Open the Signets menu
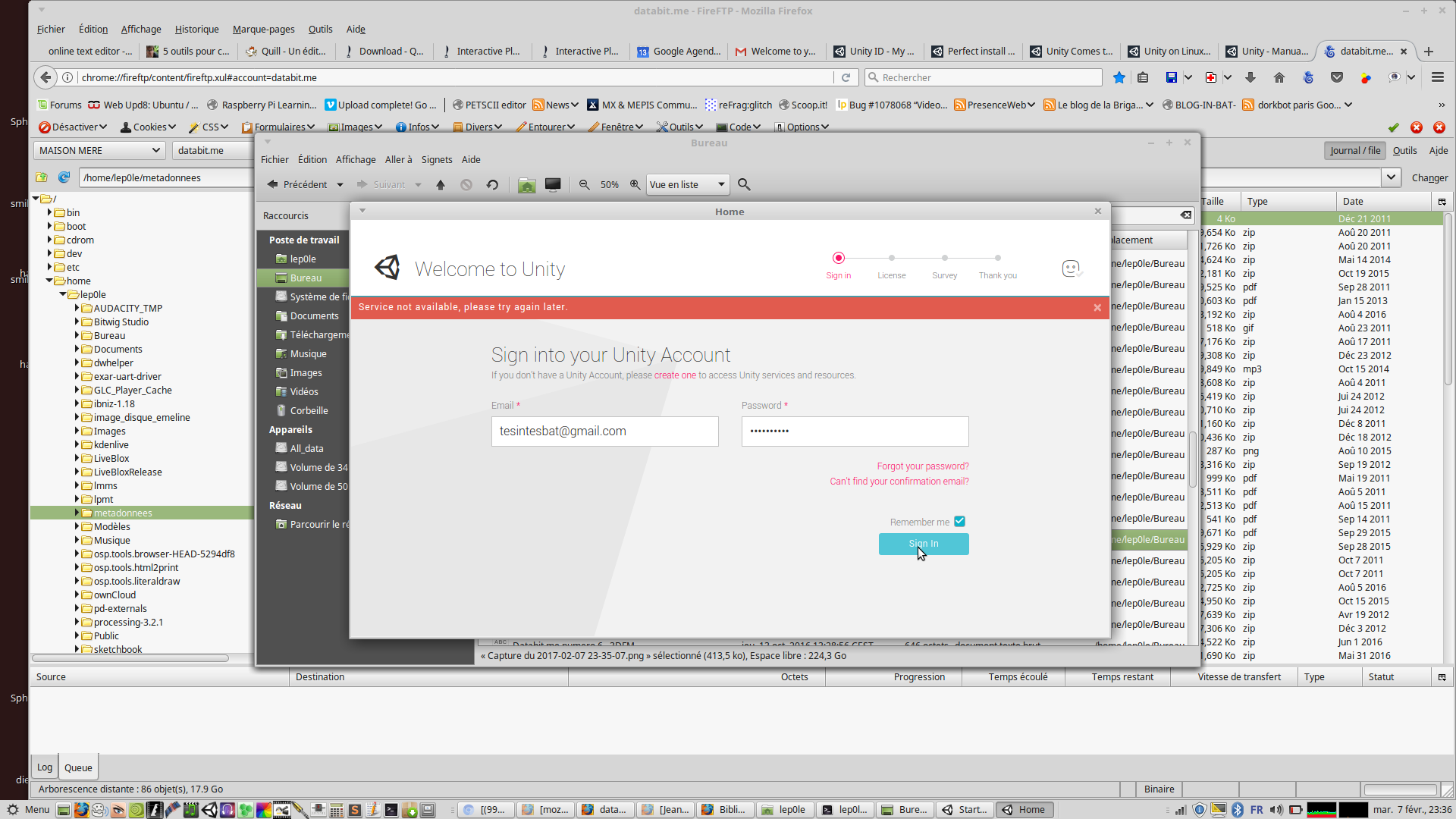 coord(436,160)
